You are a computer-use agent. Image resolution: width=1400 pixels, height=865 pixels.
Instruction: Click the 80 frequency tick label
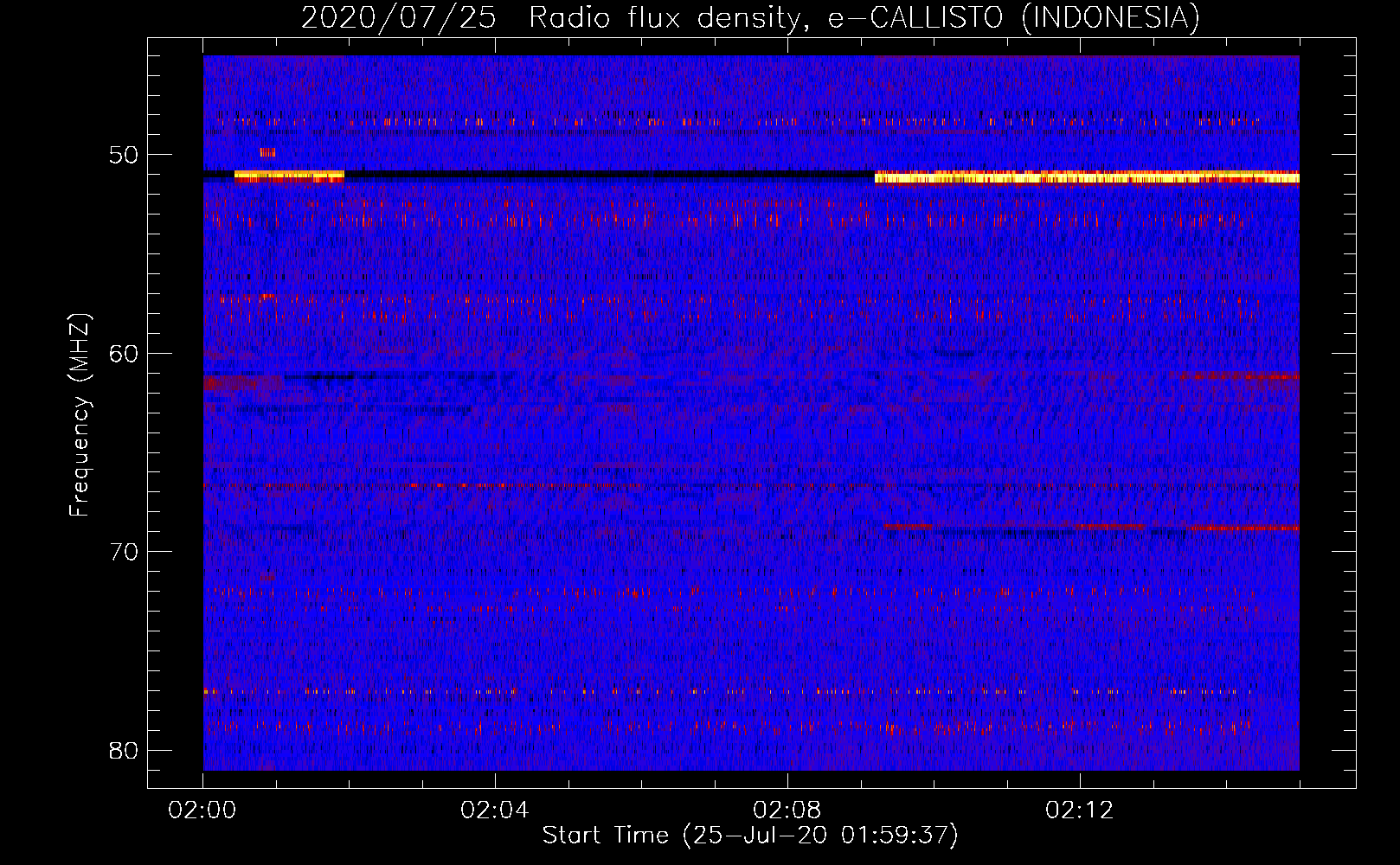(124, 750)
